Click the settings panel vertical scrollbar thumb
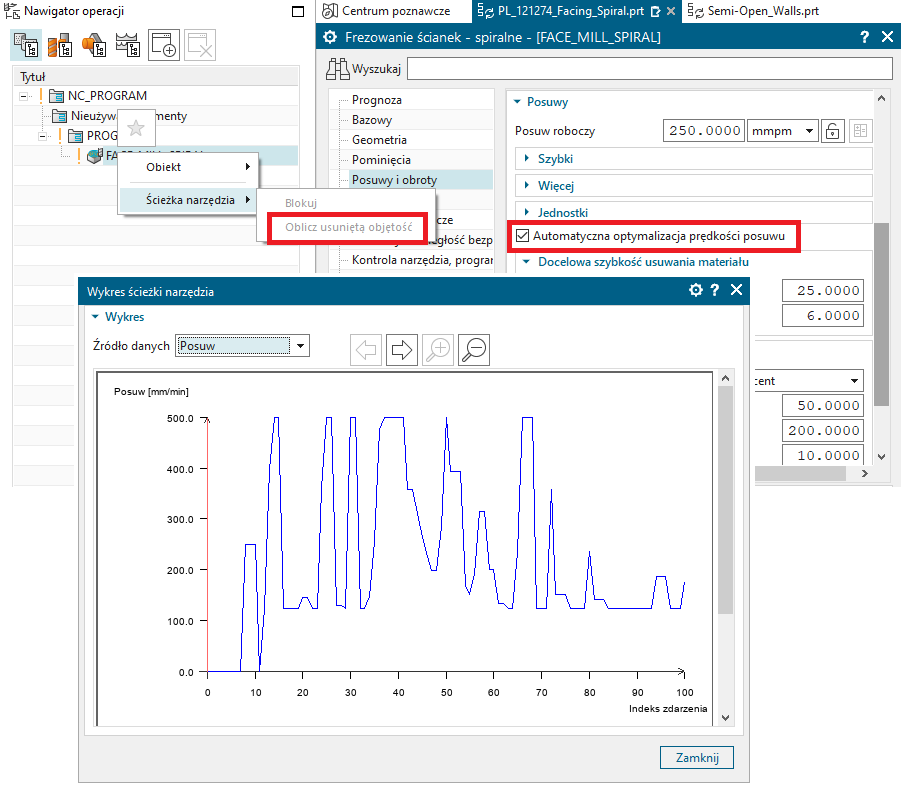 [x=881, y=314]
